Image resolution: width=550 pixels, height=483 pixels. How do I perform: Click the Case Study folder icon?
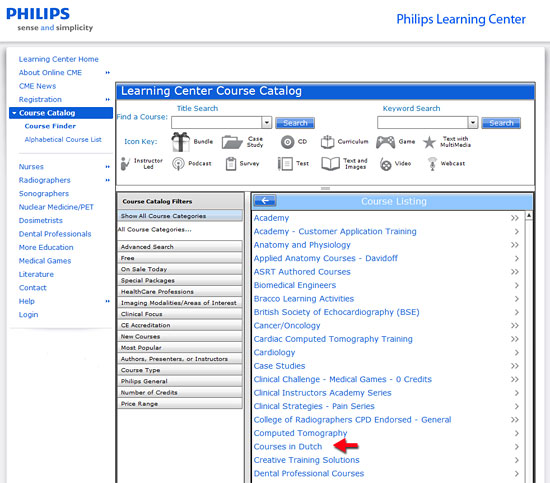pos(232,142)
